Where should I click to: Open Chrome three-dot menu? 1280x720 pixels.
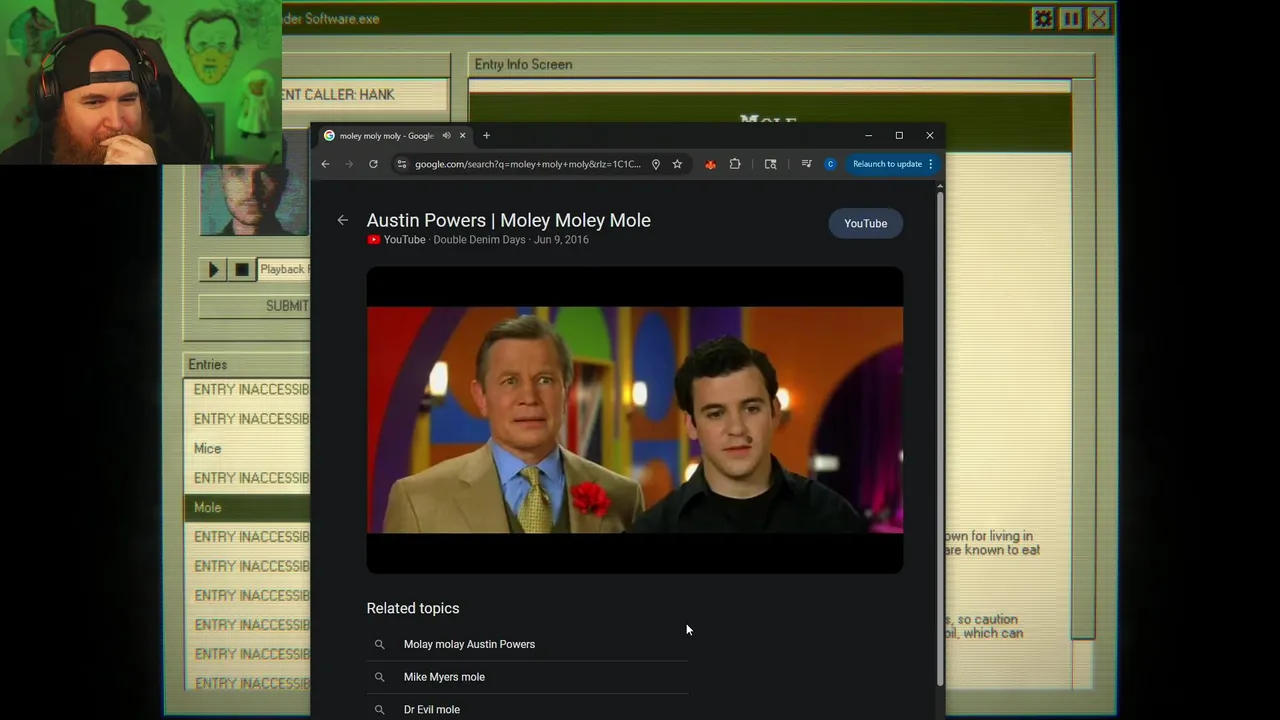pos(931,164)
